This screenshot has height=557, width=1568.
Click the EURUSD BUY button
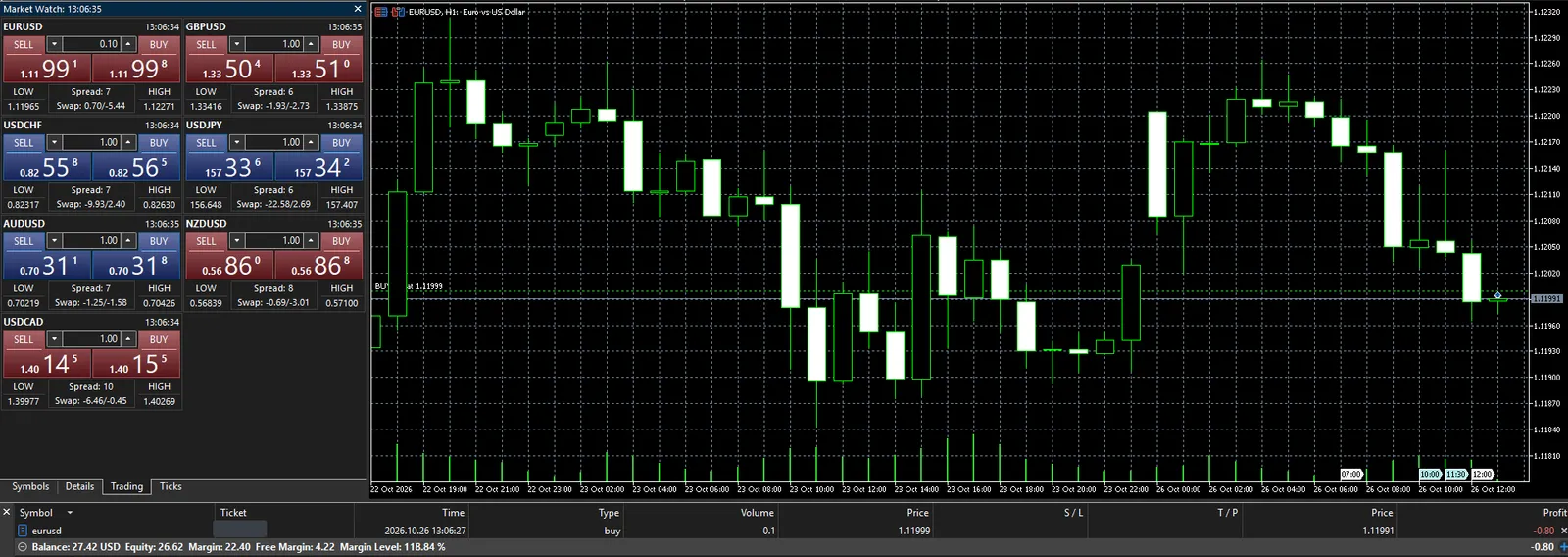pyautogui.click(x=159, y=45)
